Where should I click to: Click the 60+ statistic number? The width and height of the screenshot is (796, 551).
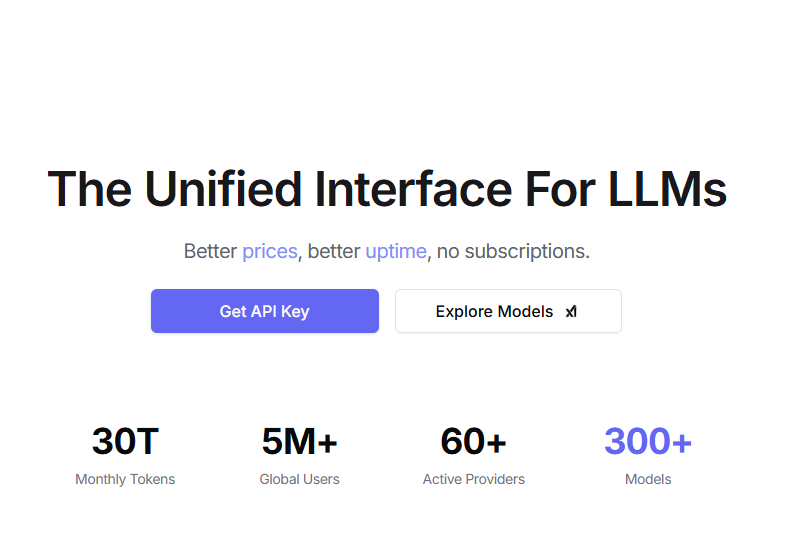tap(473, 441)
